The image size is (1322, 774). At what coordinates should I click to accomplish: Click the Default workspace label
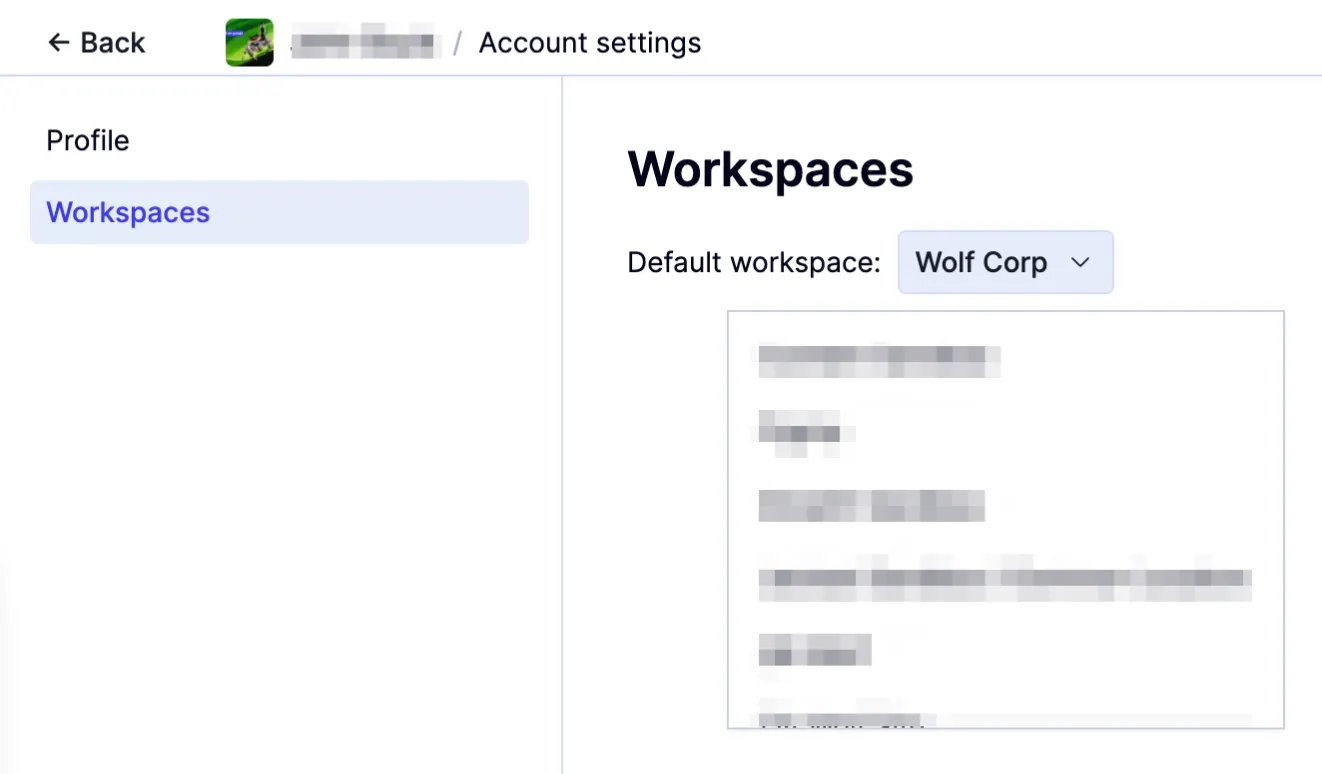(x=753, y=262)
